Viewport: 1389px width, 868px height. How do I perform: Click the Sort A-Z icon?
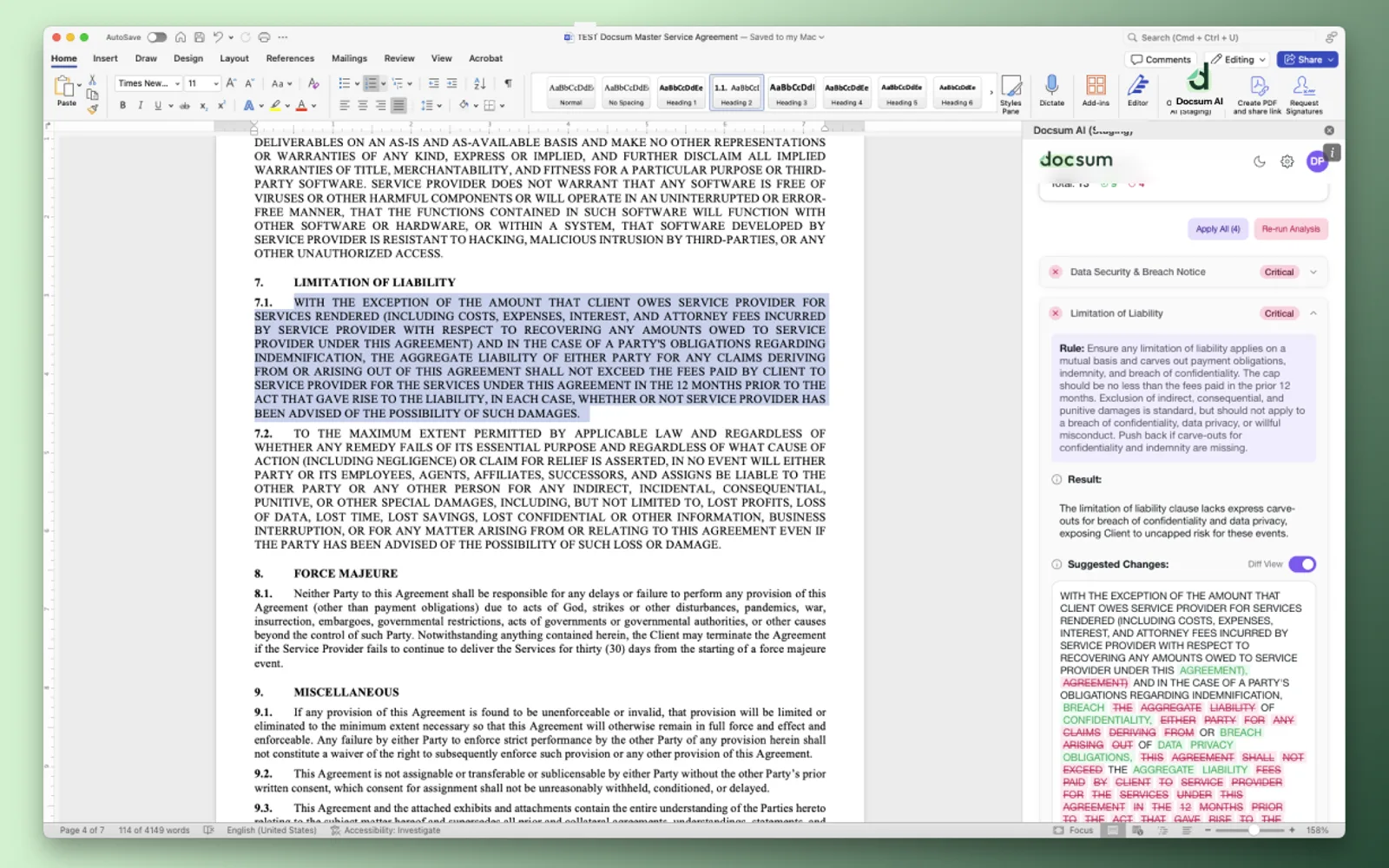click(479, 83)
